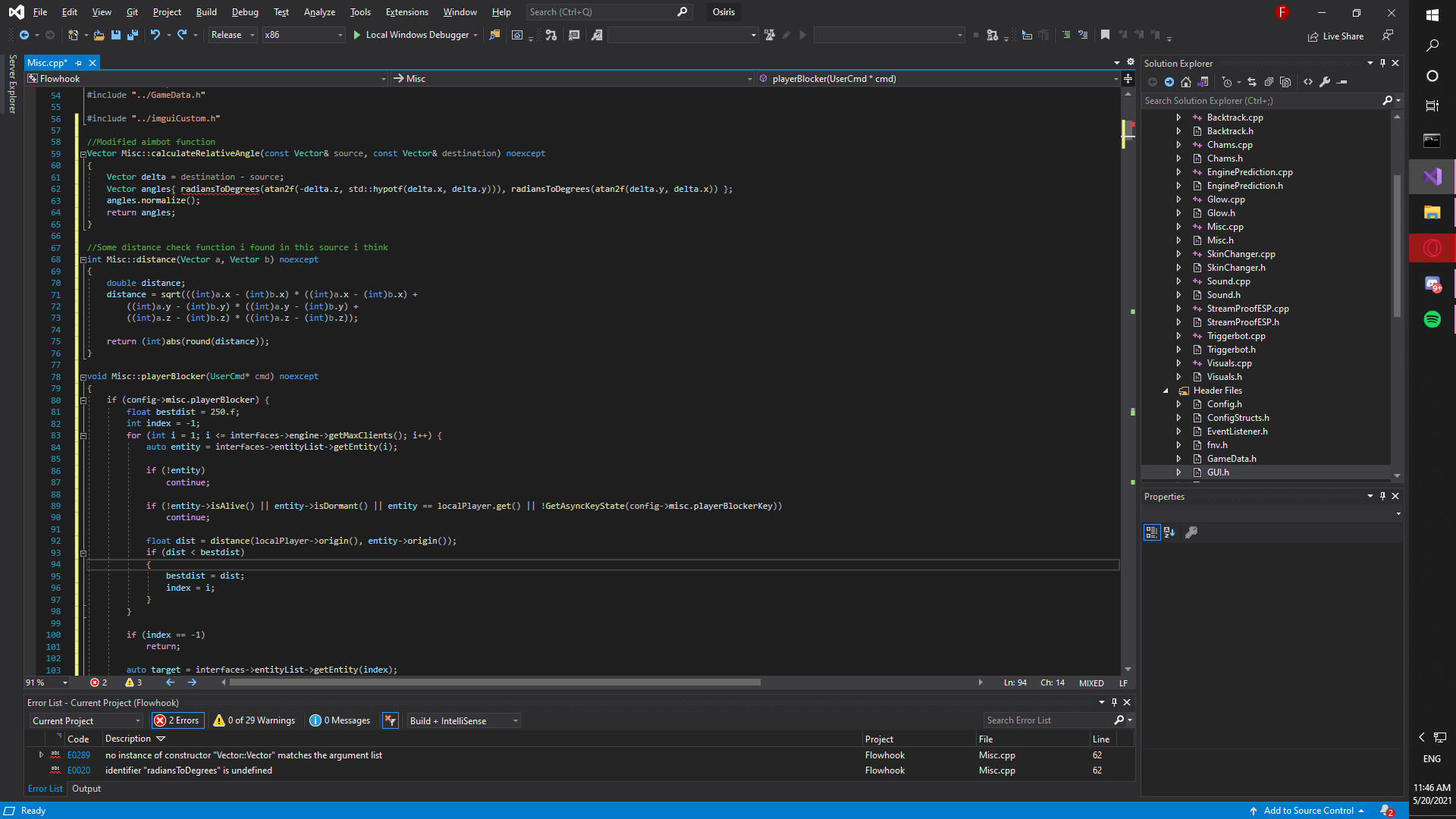This screenshot has height=819, width=1456.
Task: Click the Find in Files toolbar icon
Action: pos(494,35)
